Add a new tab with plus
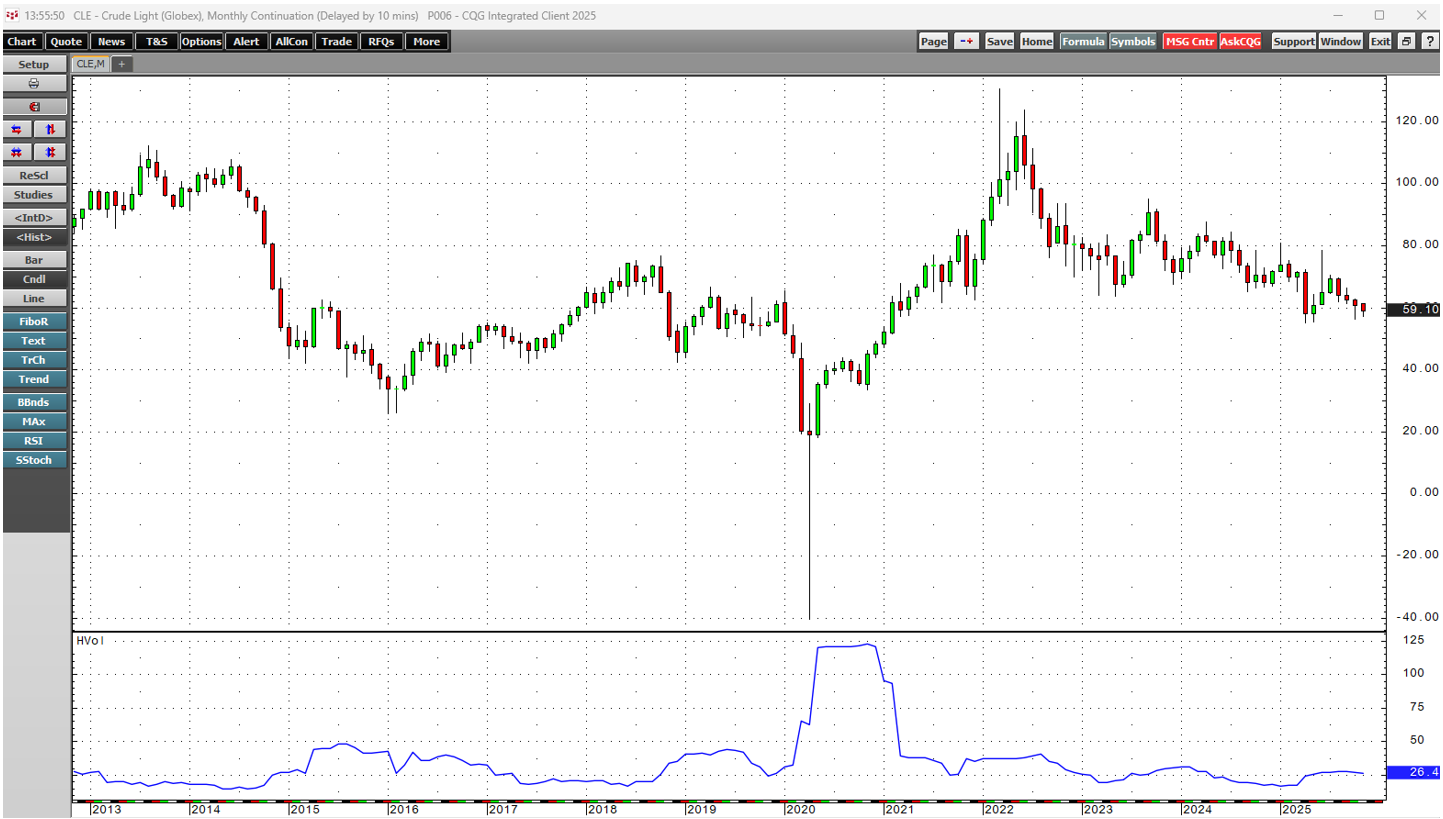 [x=121, y=64]
